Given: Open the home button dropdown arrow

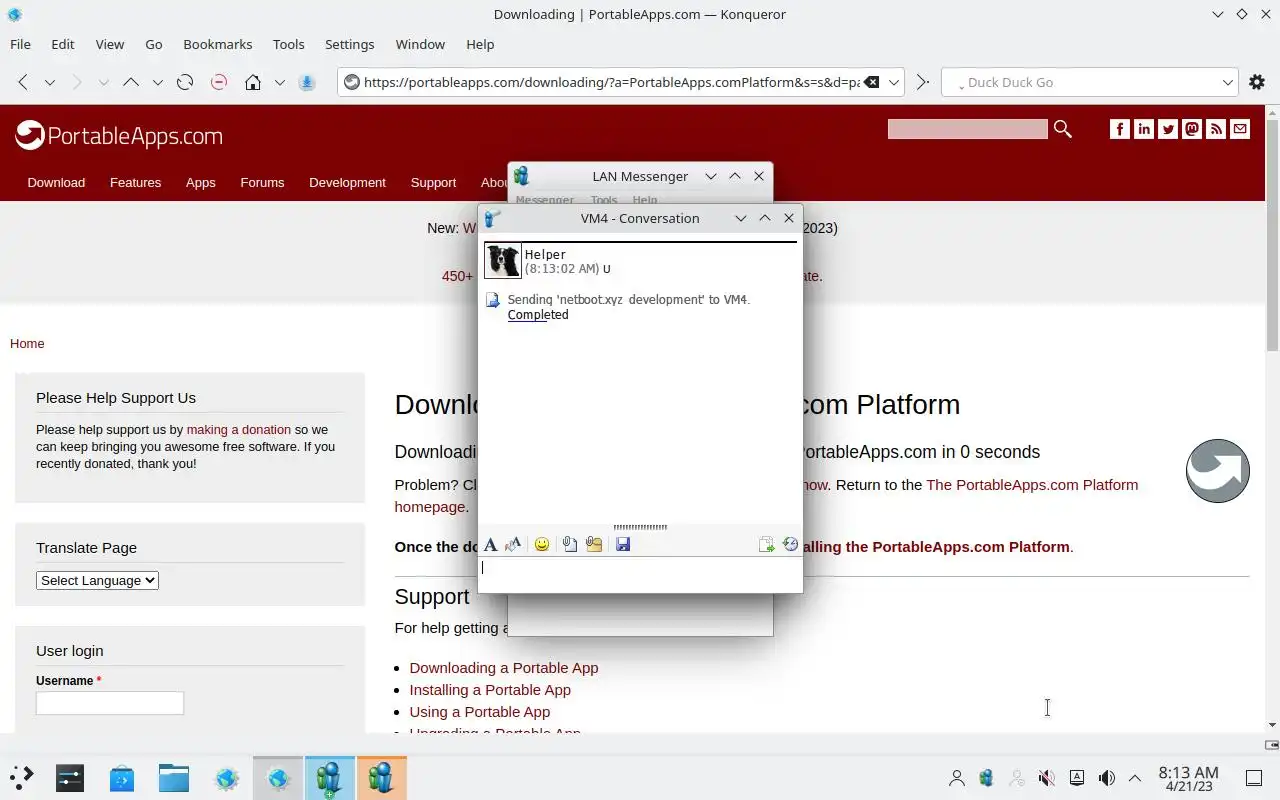Looking at the screenshot, I should tap(280, 82).
